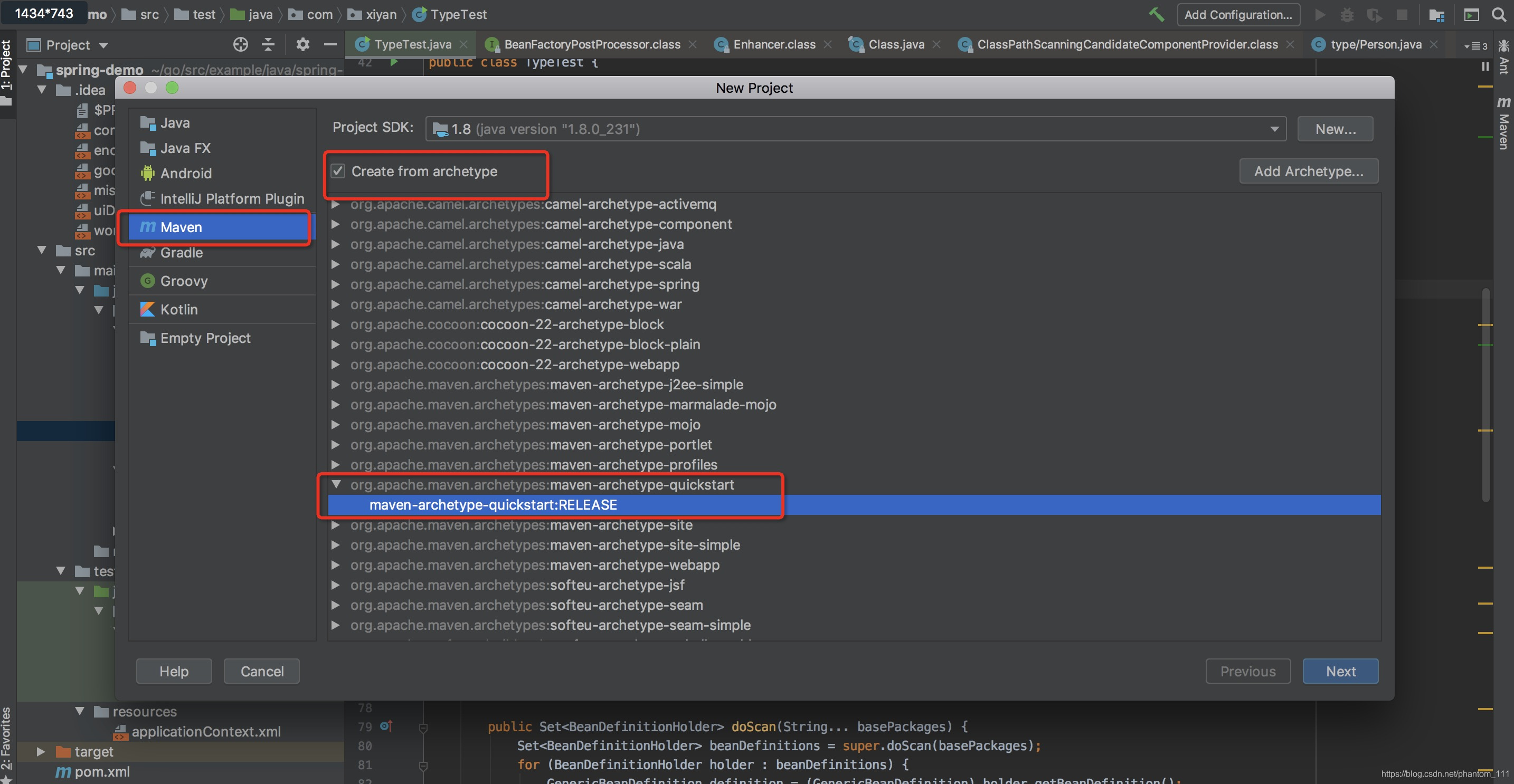1514x784 pixels.
Task: Select Java FX project type
Action: pyautogui.click(x=222, y=148)
